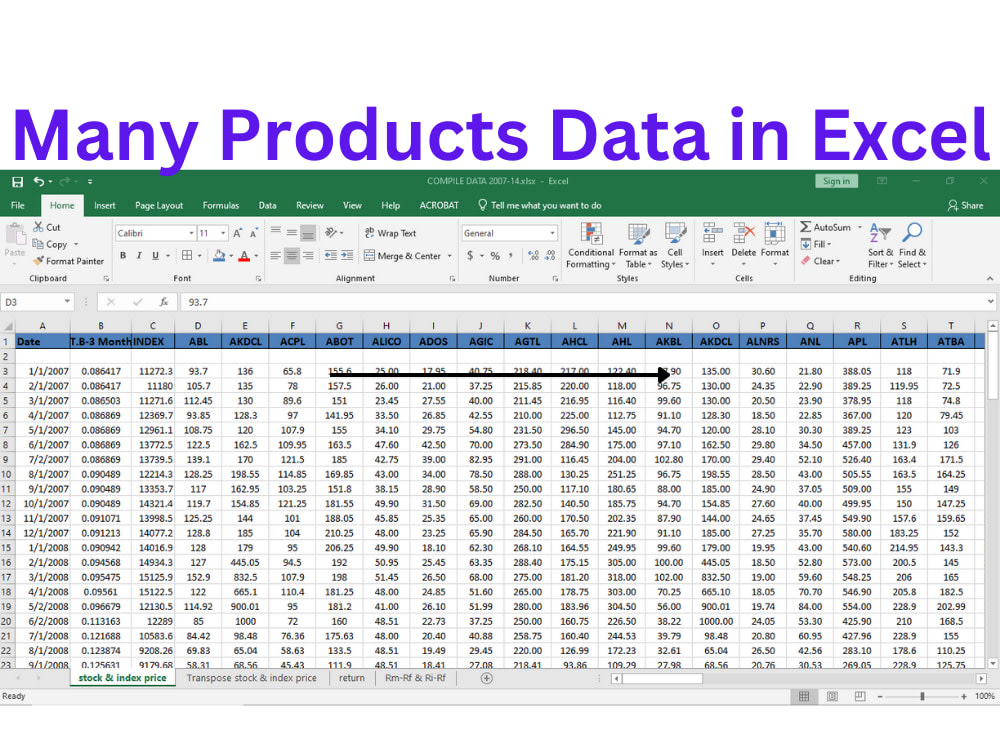Open the Merge & Center dropdown arrow

(450, 256)
